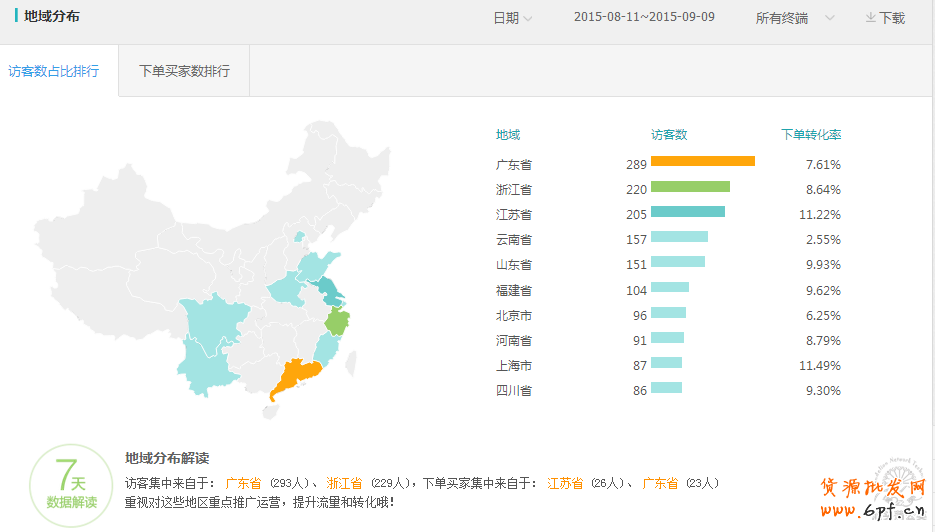Screen dimensions: 935x532
Task: Select the 上海市 row in region list
Action: pos(514,366)
